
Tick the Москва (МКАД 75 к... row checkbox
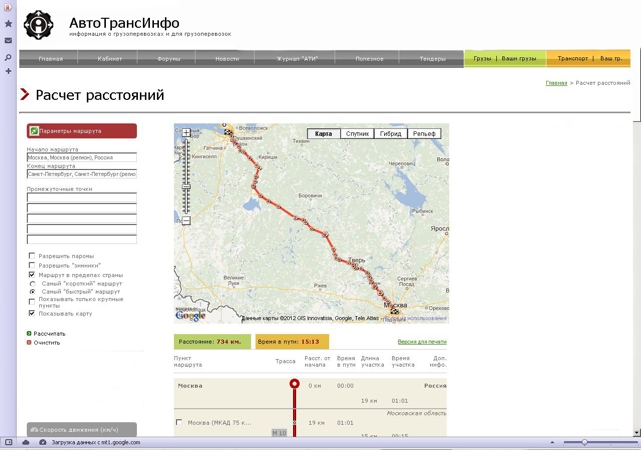point(179,422)
